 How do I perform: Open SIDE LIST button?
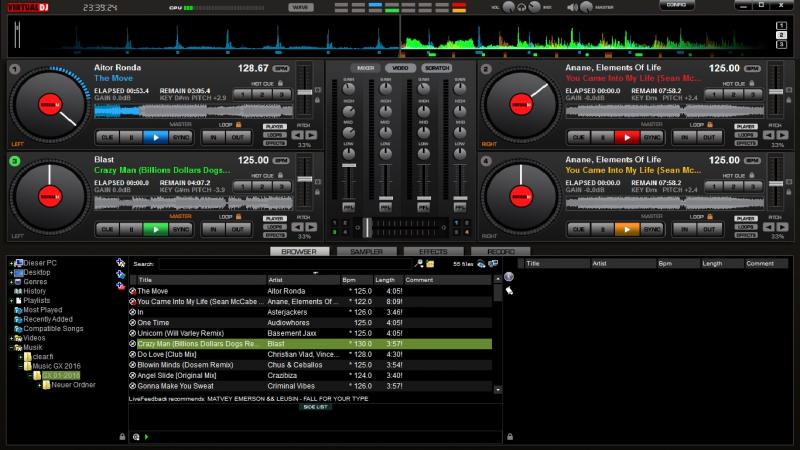click(x=315, y=407)
